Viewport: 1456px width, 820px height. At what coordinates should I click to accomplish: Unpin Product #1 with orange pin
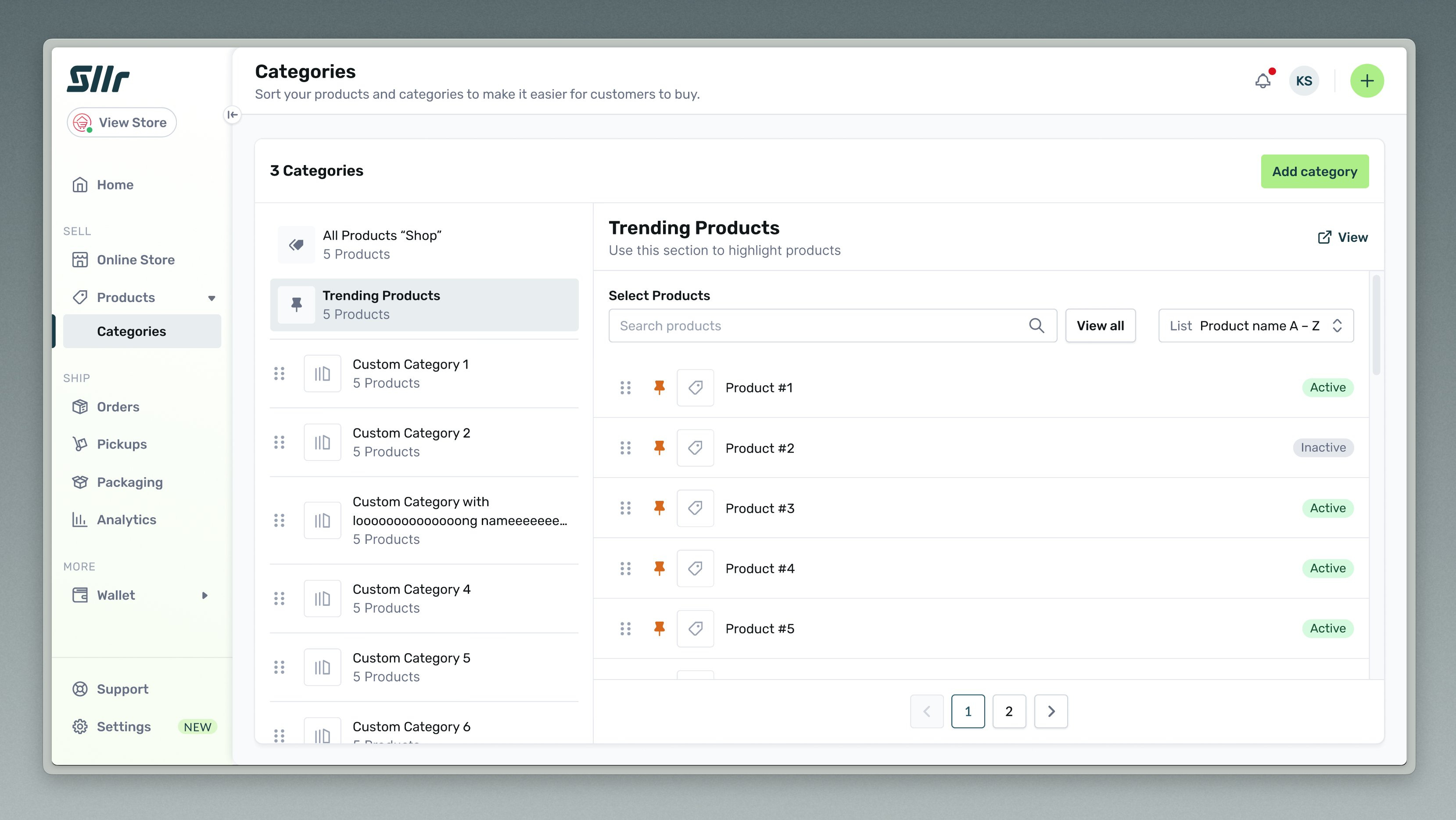click(x=659, y=387)
